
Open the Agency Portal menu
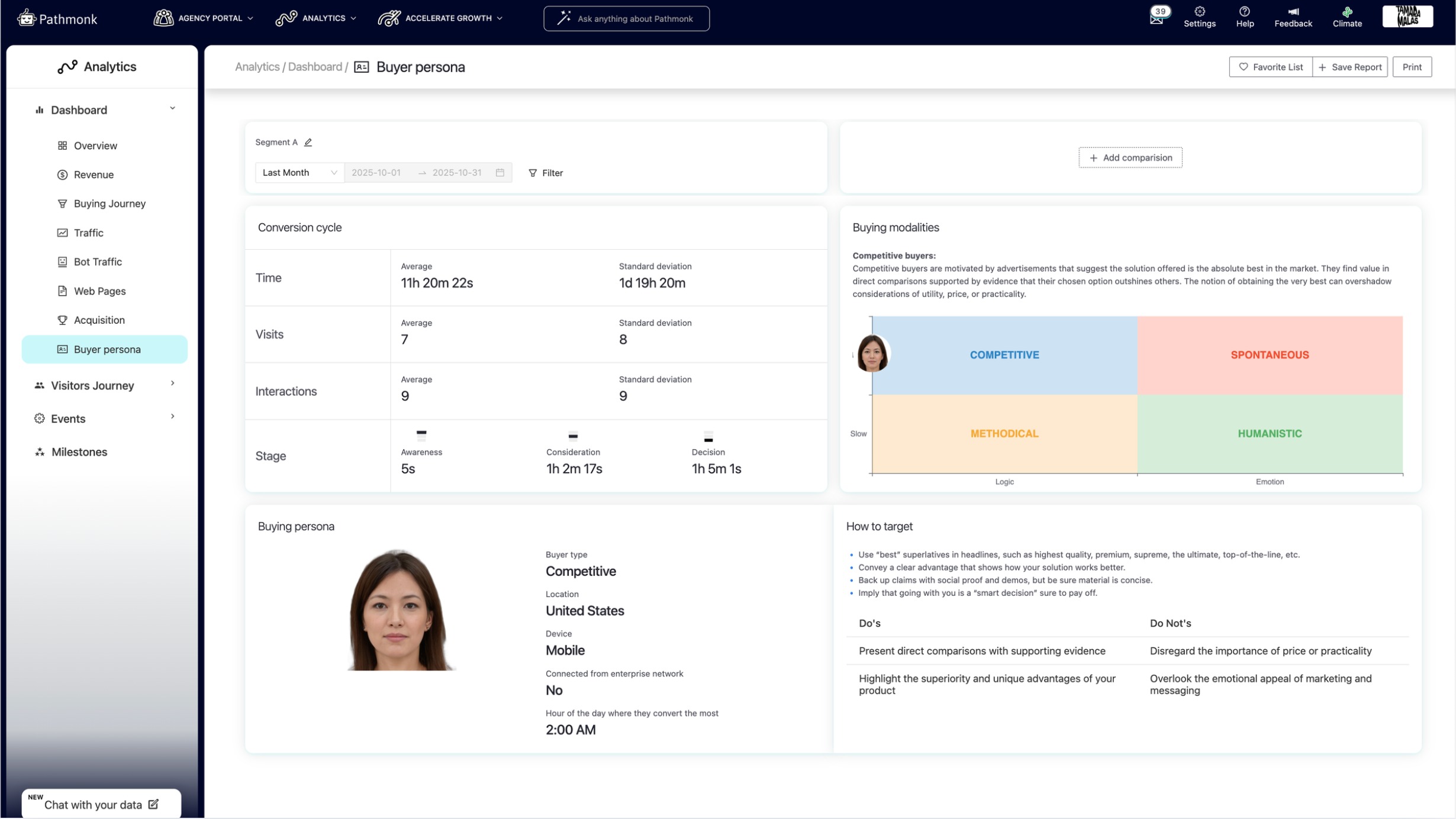click(204, 18)
